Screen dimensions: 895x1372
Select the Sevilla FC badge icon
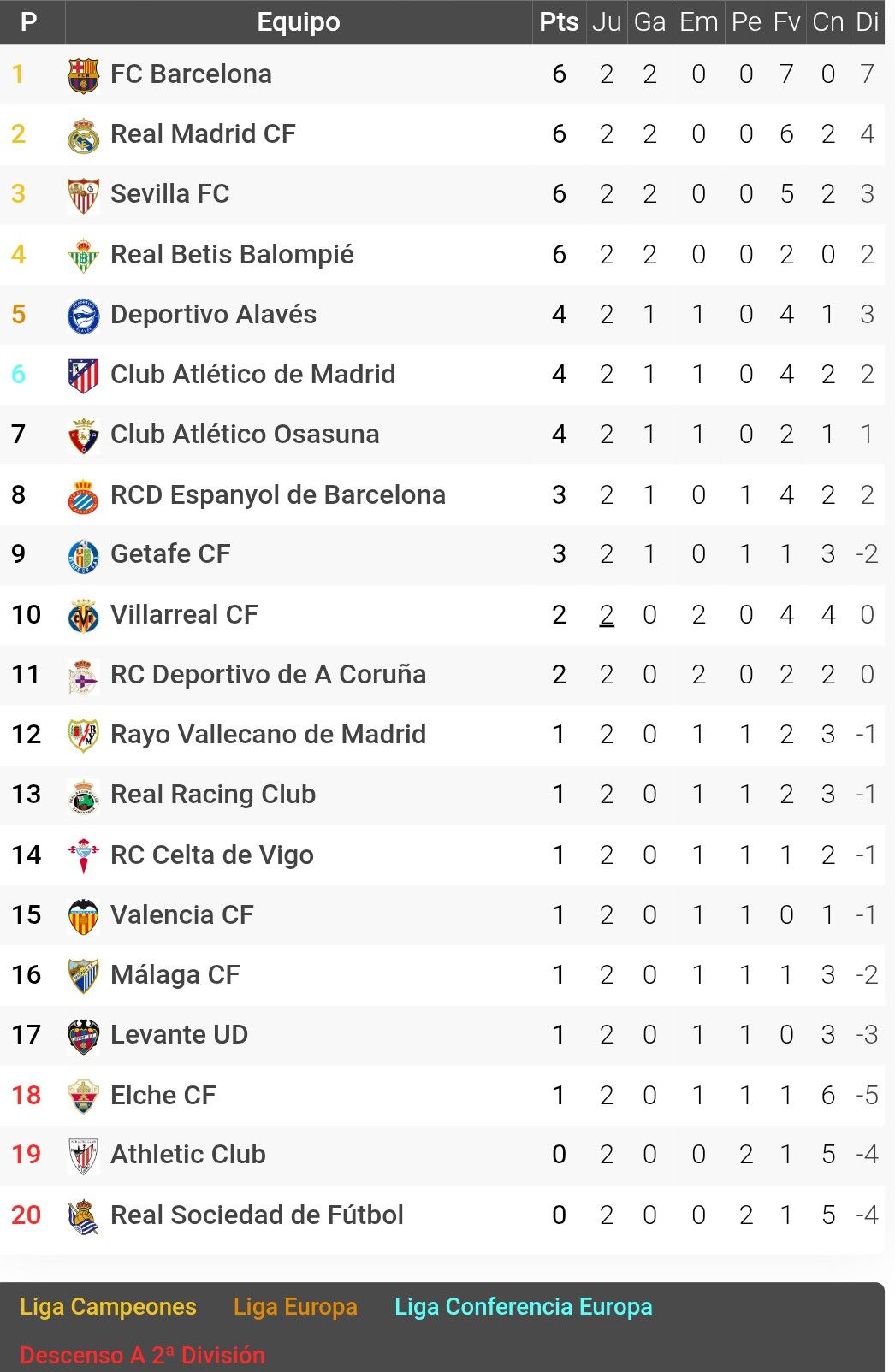pyautogui.click(x=83, y=195)
